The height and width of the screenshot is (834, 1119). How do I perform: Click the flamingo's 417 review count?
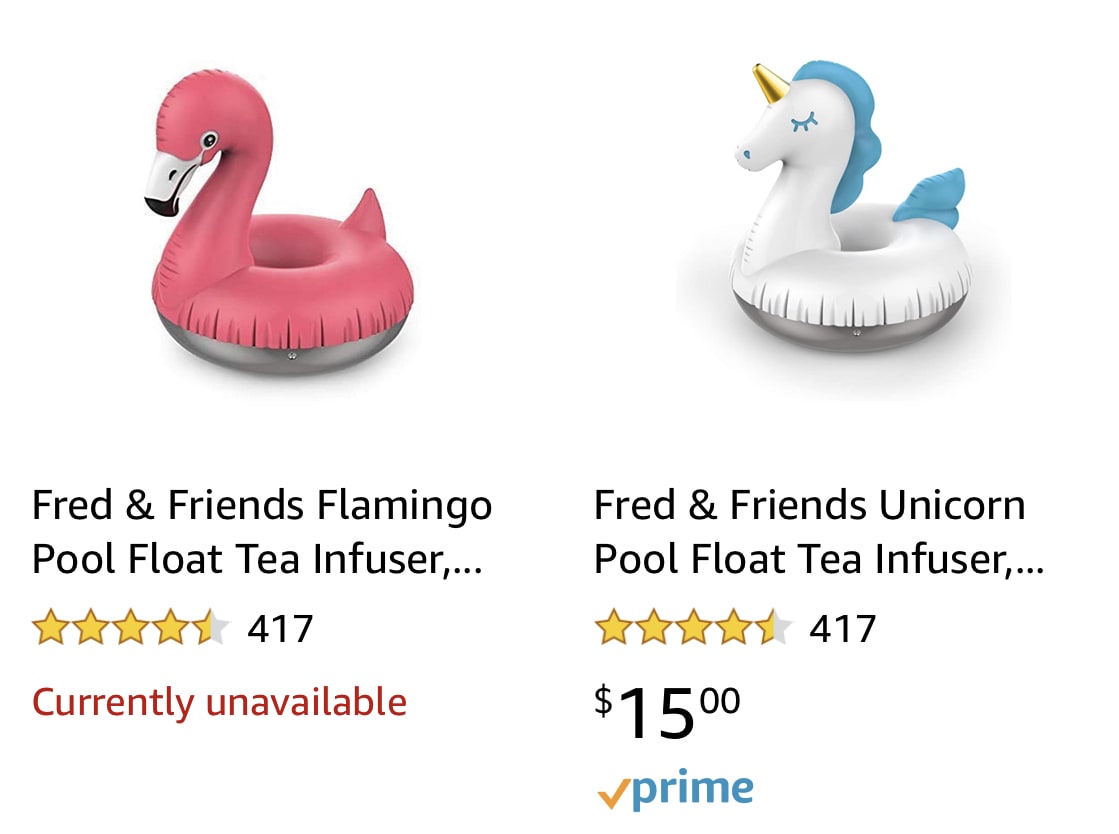pyautogui.click(x=282, y=628)
